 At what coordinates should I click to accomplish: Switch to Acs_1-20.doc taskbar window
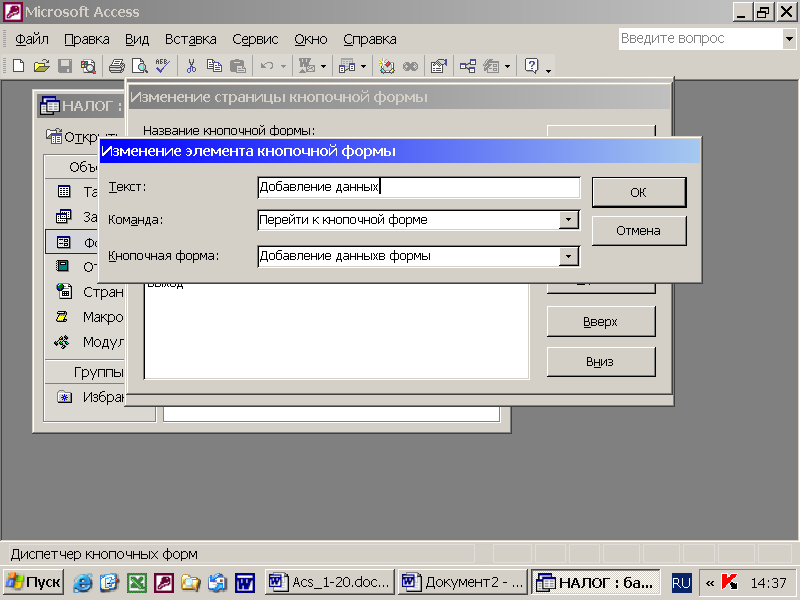click(x=330, y=582)
